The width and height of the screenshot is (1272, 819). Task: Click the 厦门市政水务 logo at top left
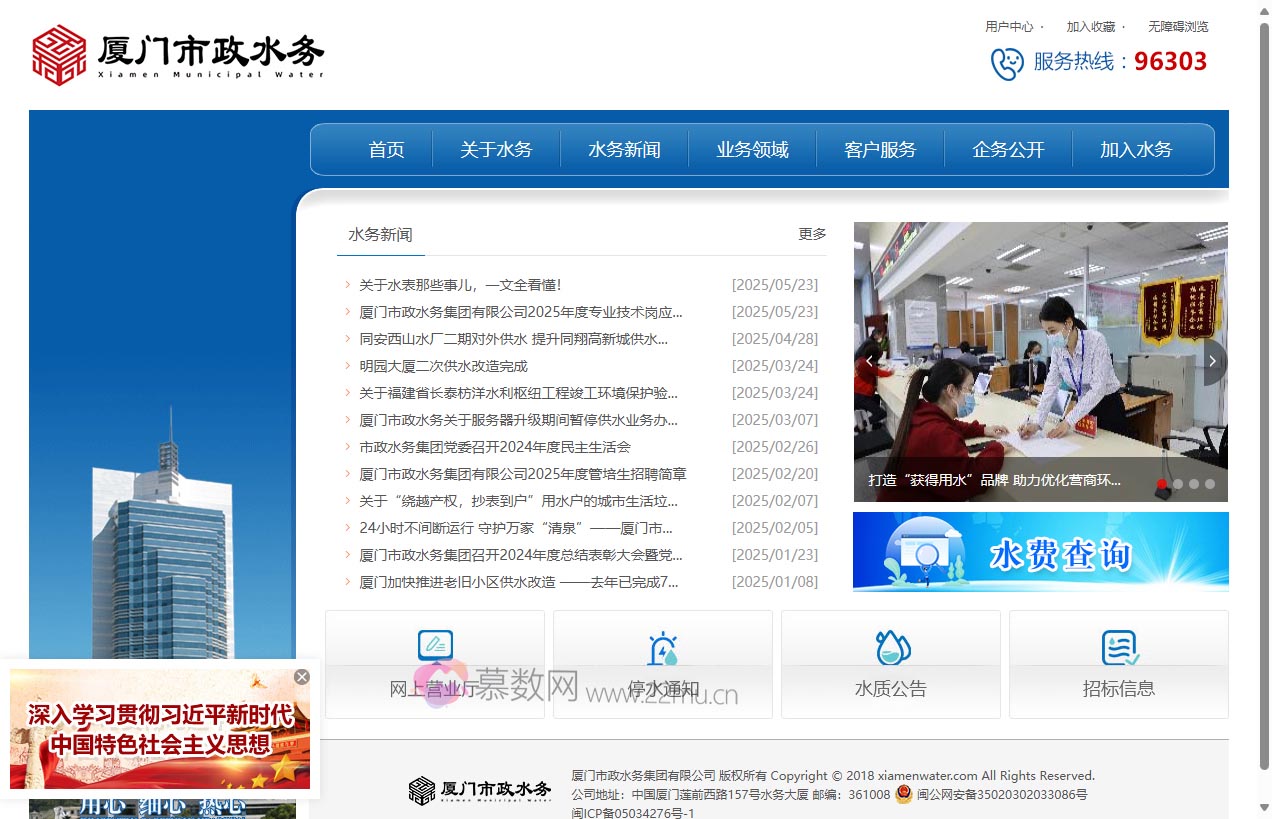[x=176, y=54]
